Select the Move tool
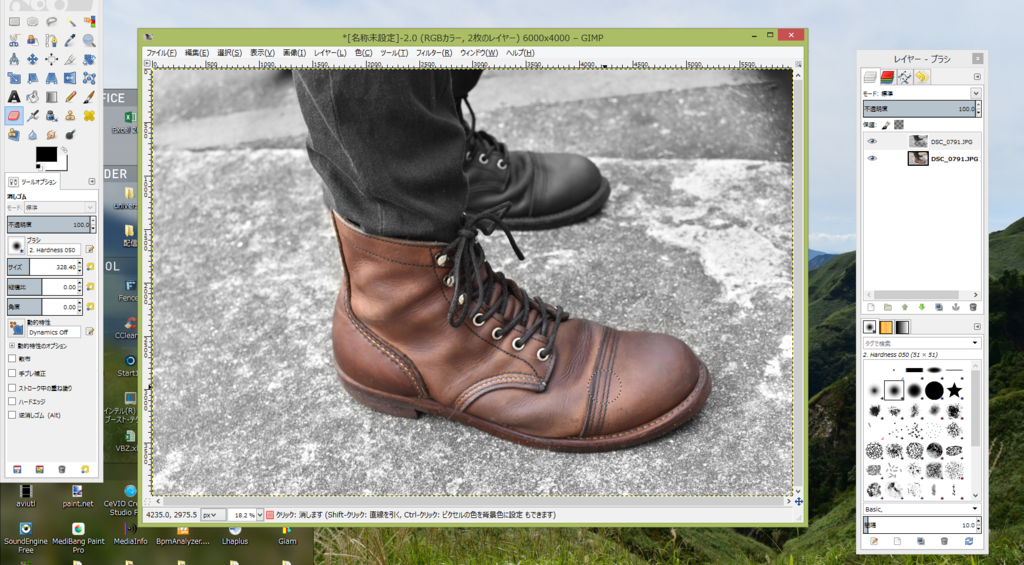The image size is (1024, 565). pyautogui.click(x=33, y=59)
